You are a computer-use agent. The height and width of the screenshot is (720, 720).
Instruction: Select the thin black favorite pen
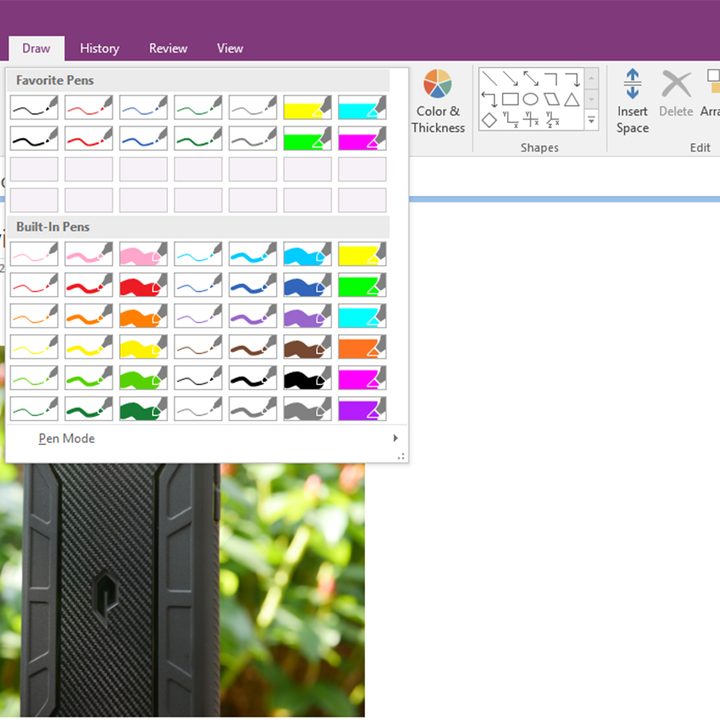[34, 107]
